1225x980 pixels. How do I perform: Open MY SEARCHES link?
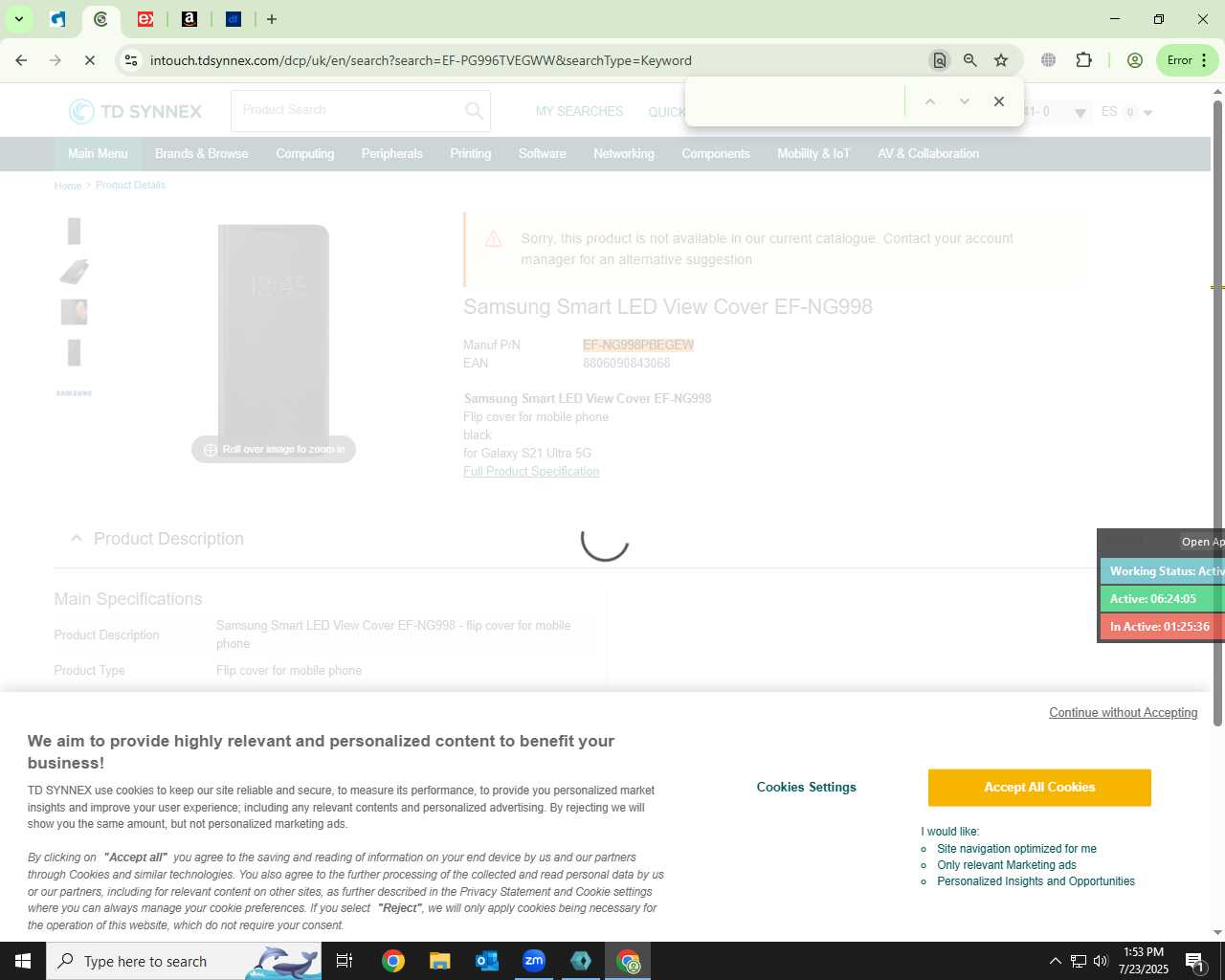(x=579, y=112)
